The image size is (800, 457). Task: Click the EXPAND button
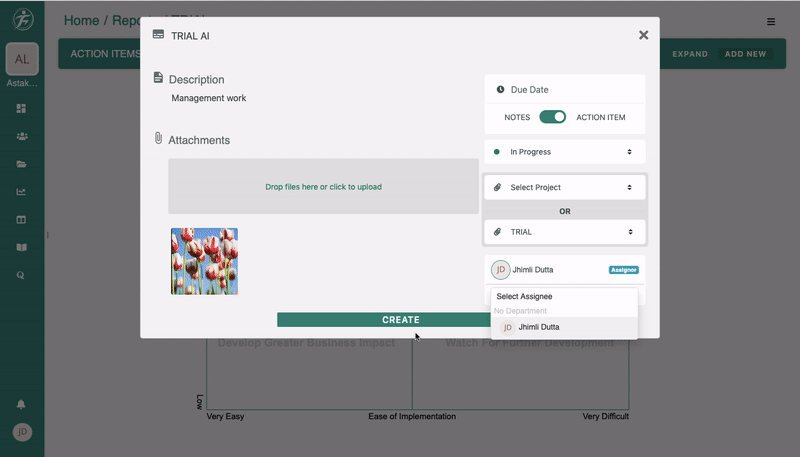tap(690, 54)
